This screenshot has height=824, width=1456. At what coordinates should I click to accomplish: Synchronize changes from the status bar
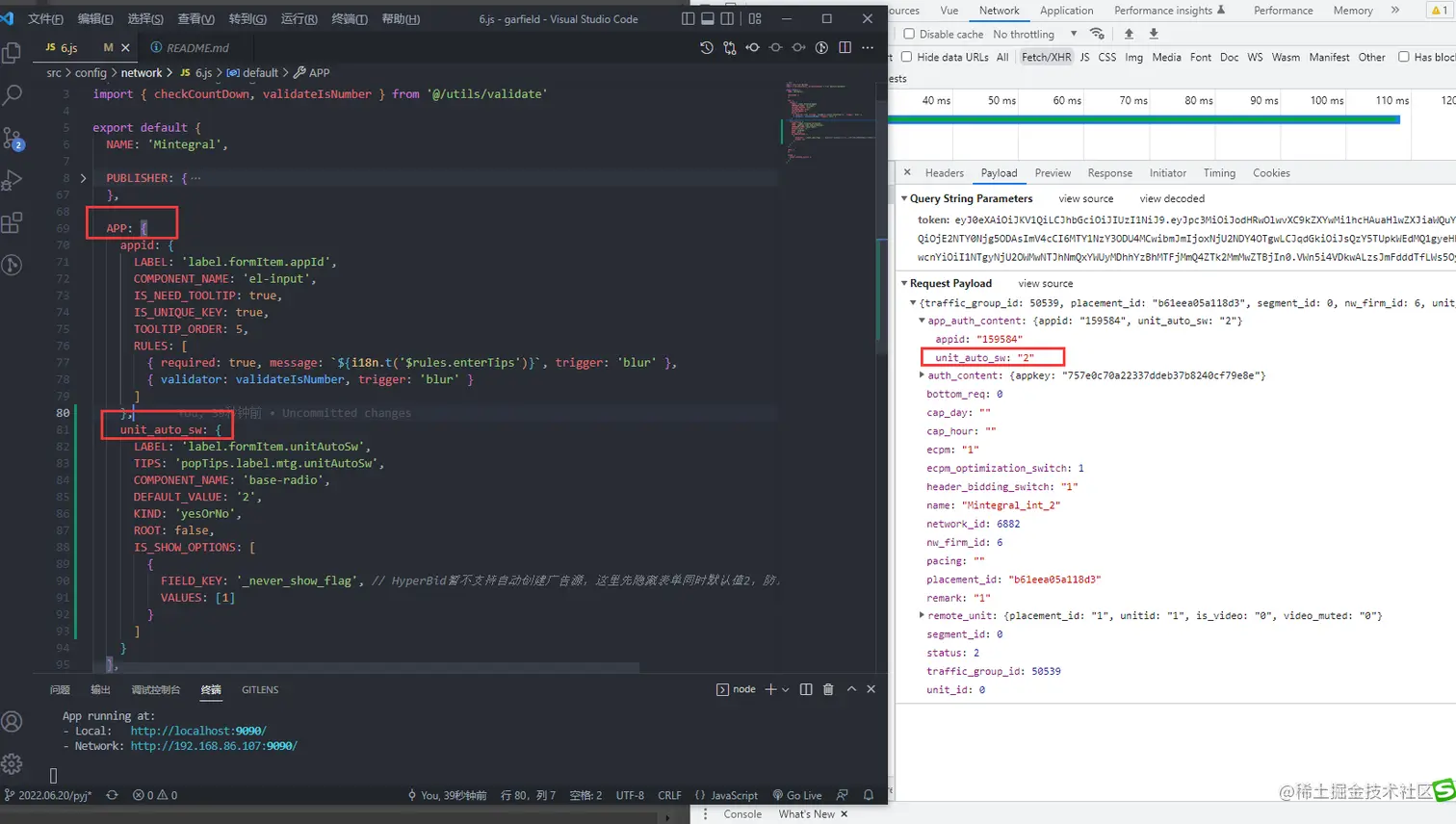(x=112, y=795)
